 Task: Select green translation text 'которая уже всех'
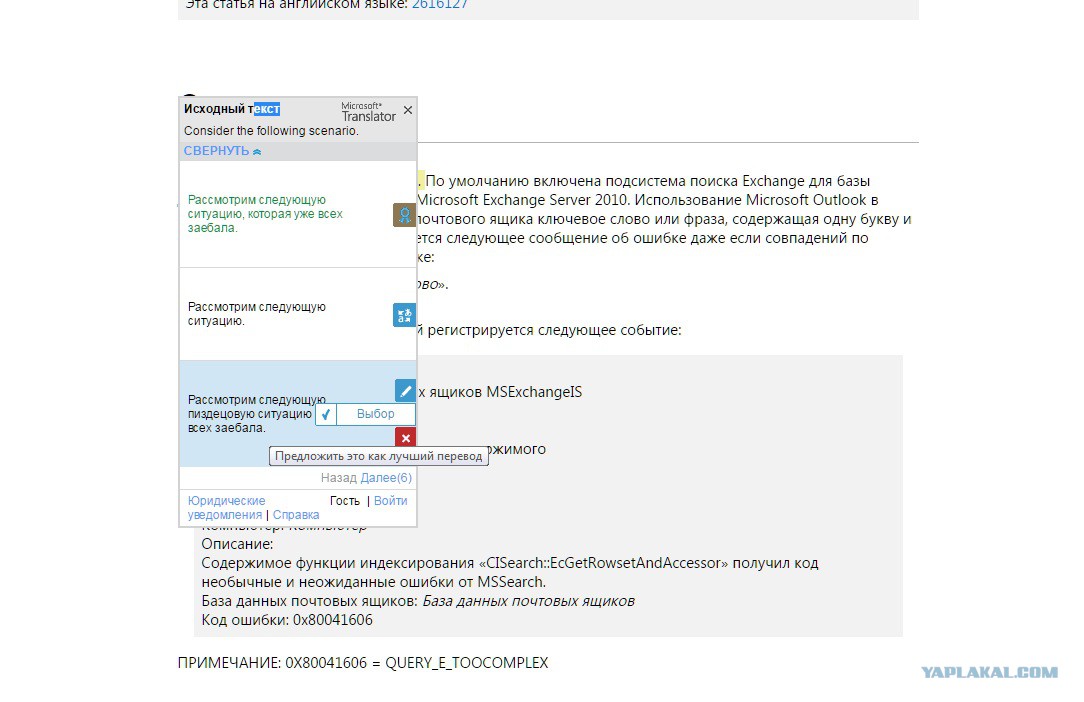(x=300, y=214)
